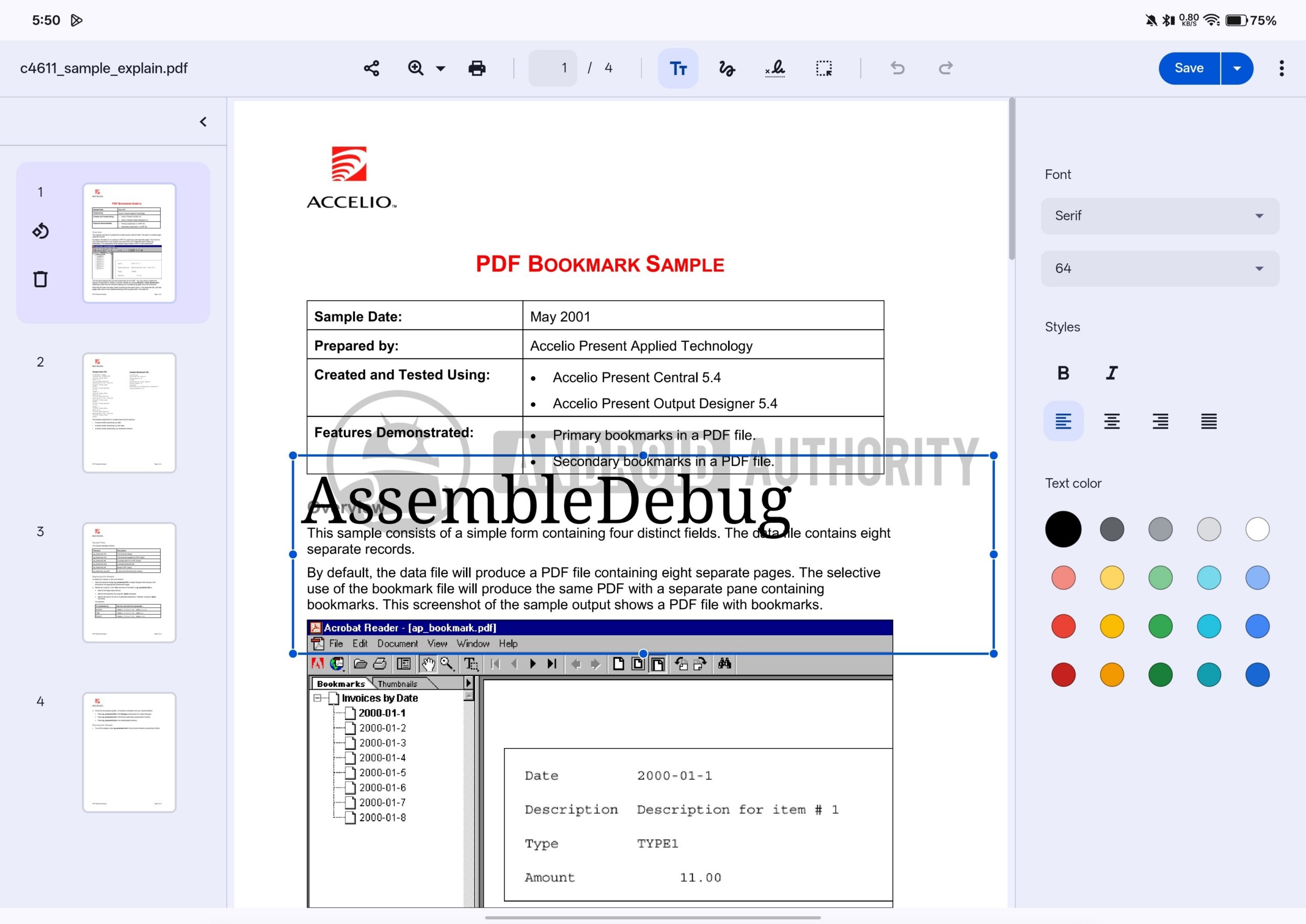The width and height of the screenshot is (1306, 924).
Task: Toggle the text annotation tool (Tt)
Action: pos(678,68)
